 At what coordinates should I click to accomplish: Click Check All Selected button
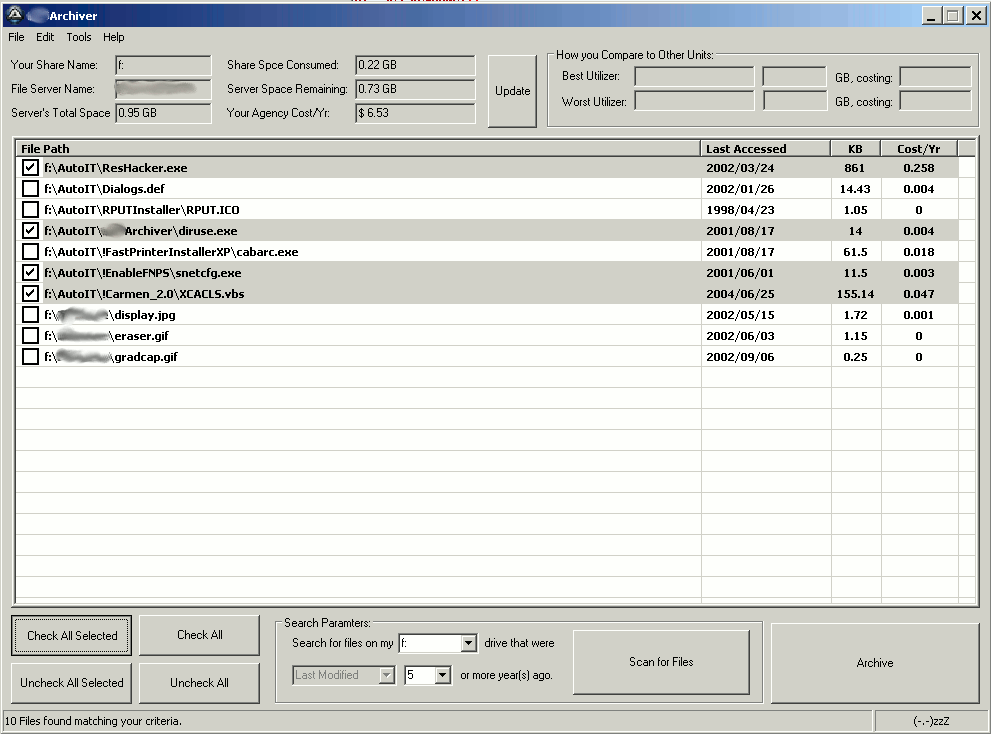pyautogui.click(x=71, y=635)
